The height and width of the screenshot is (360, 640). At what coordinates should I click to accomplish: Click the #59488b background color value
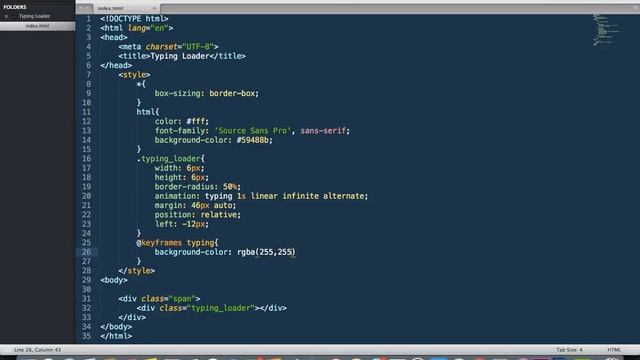point(253,140)
